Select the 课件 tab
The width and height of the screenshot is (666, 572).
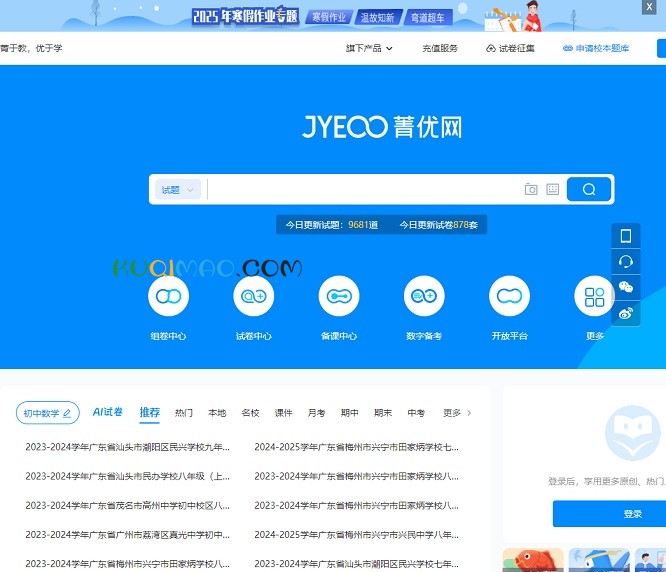click(x=283, y=413)
